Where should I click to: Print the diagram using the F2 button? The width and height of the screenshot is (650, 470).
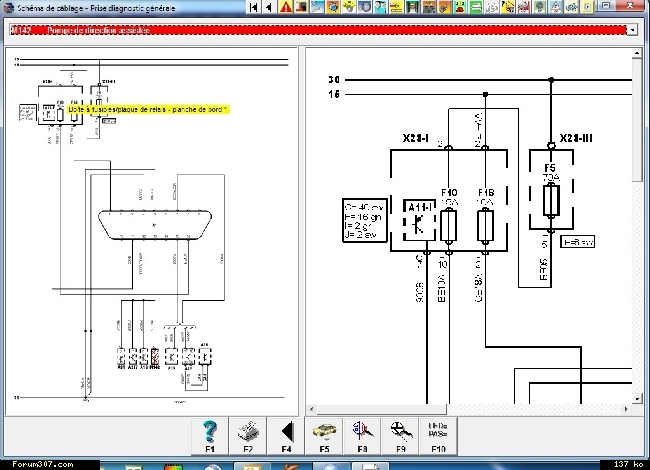[x=248, y=436]
